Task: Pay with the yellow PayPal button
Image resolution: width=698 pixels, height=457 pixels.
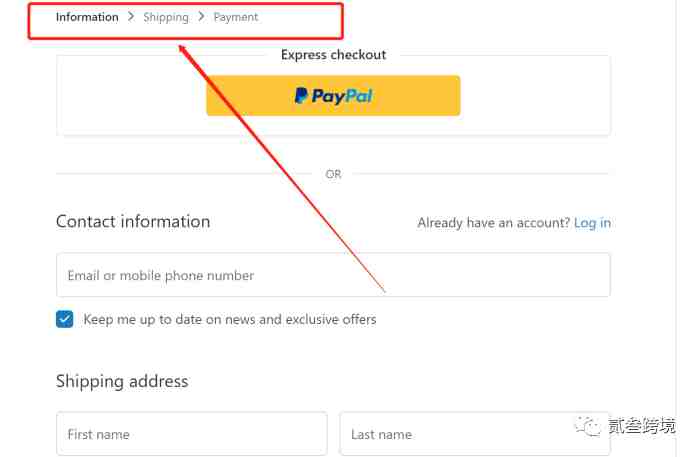Action: pos(333,96)
